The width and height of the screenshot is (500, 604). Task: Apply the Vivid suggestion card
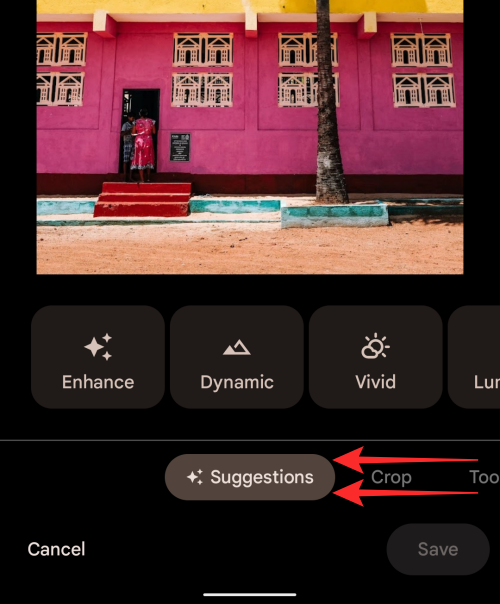pos(375,357)
